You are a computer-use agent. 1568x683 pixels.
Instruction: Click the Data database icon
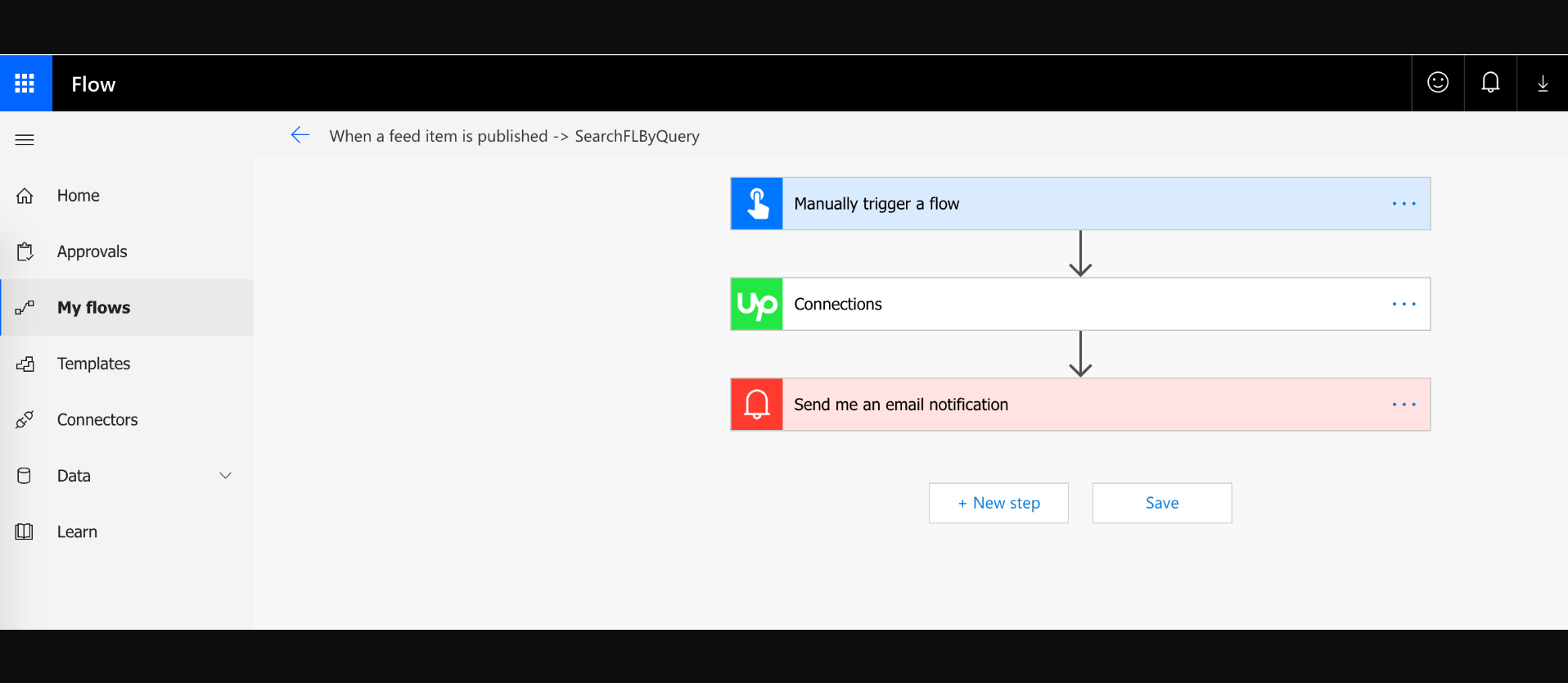point(25,476)
